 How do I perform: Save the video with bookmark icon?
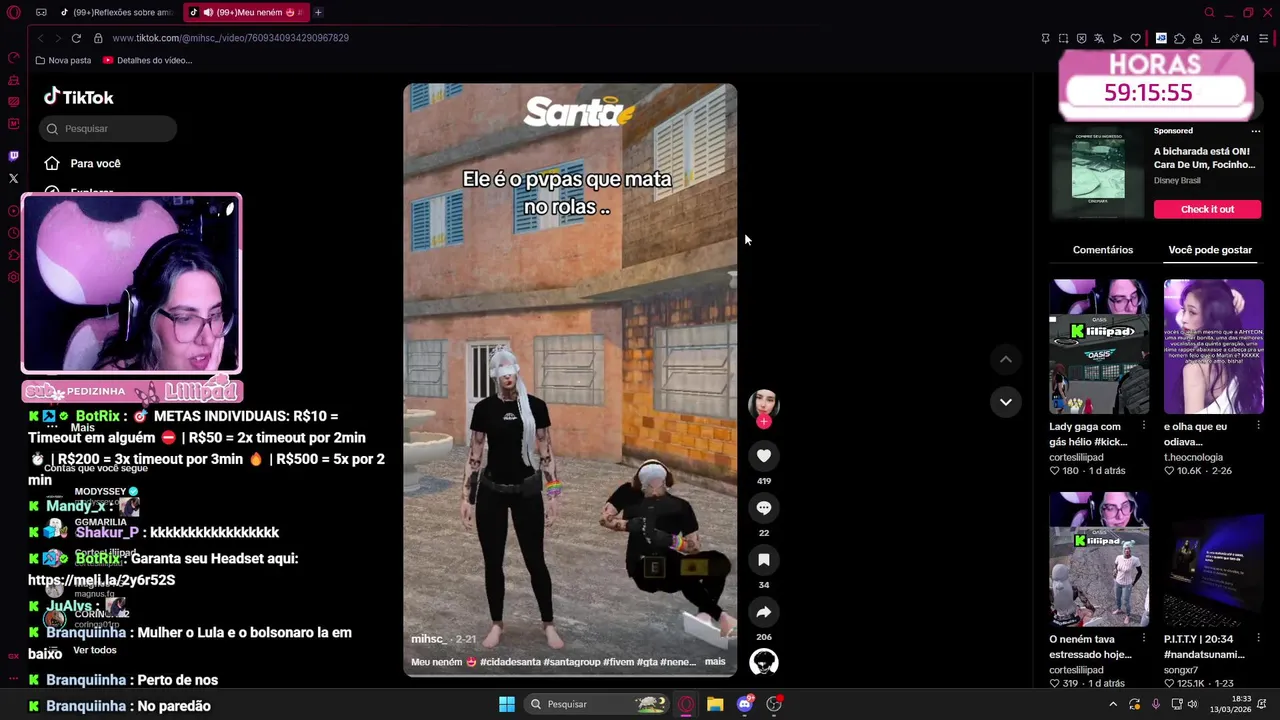click(764, 560)
